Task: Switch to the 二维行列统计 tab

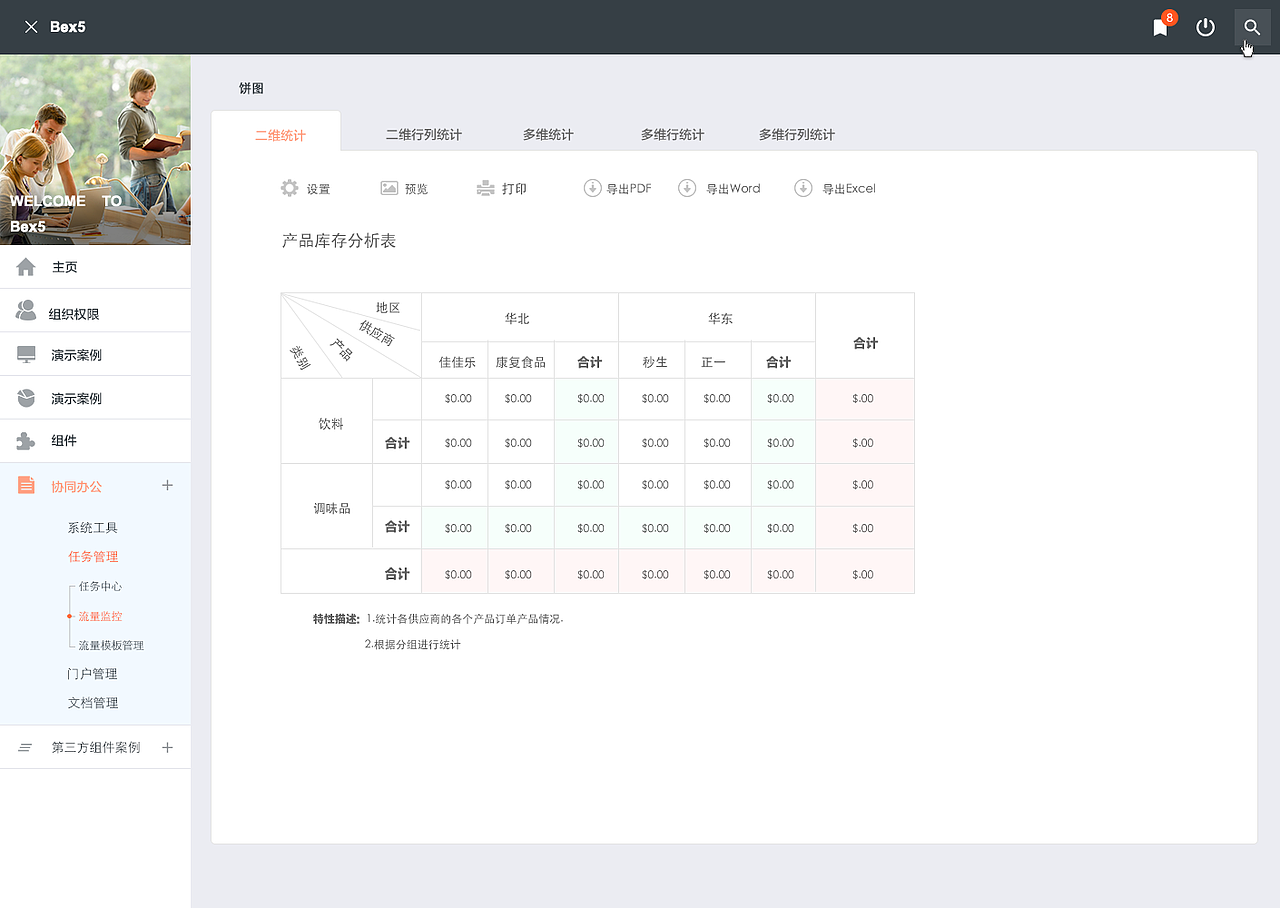Action: click(x=423, y=135)
